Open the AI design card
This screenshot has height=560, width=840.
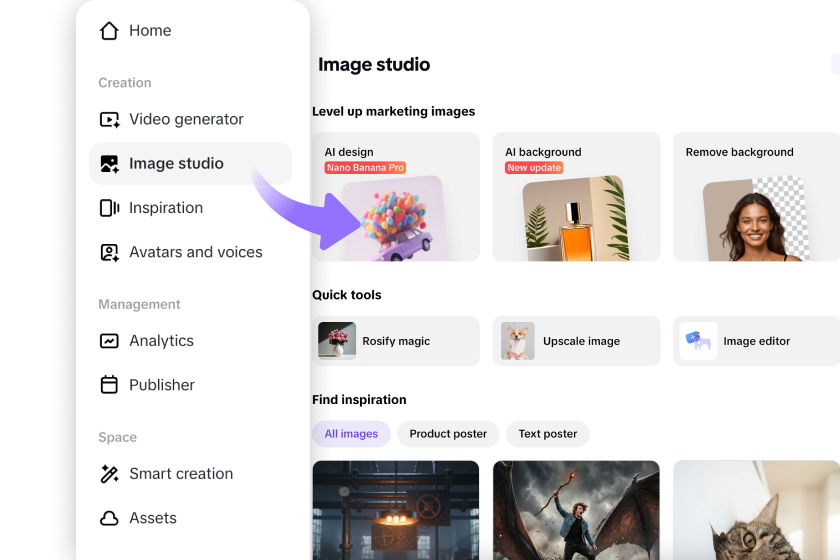396,197
